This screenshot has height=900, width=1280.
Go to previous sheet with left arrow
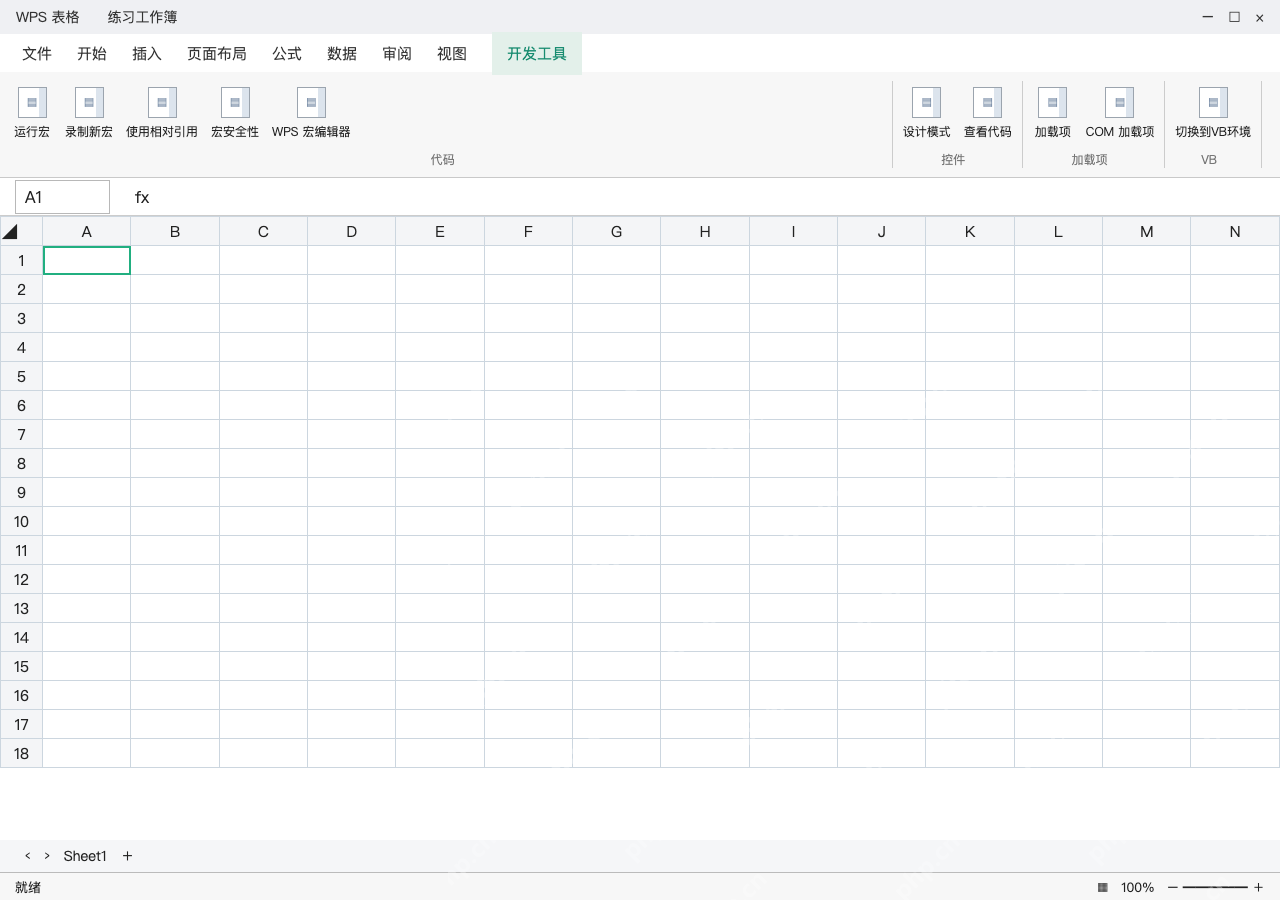click(x=28, y=856)
